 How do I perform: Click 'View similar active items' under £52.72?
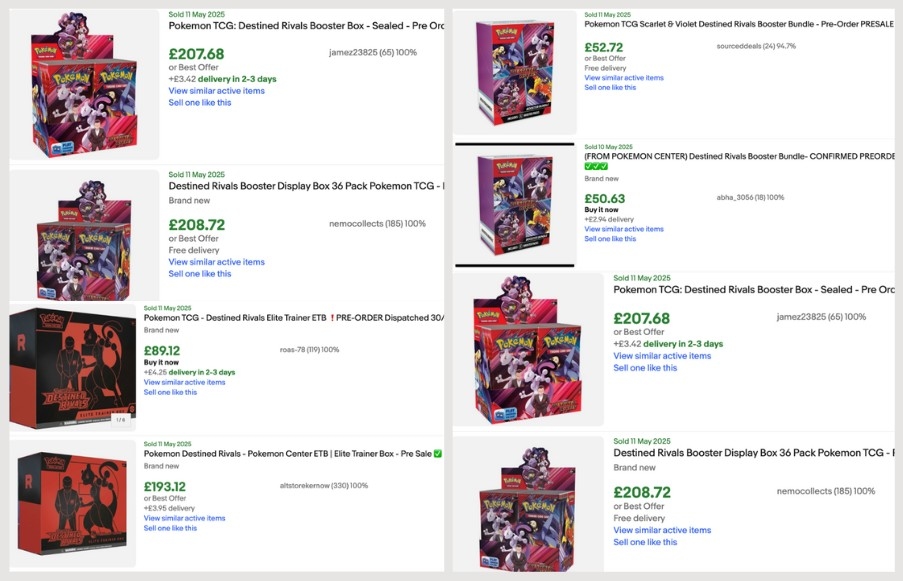pyautogui.click(x=624, y=77)
